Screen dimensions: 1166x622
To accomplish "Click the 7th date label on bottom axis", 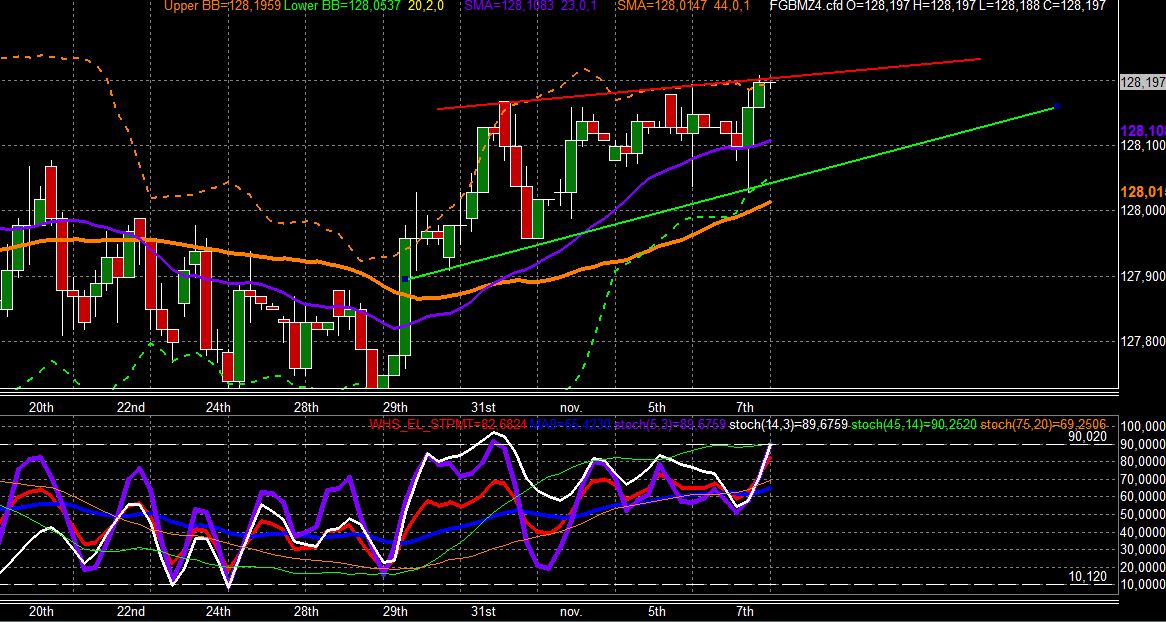I will pyautogui.click(x=744, y=612).
